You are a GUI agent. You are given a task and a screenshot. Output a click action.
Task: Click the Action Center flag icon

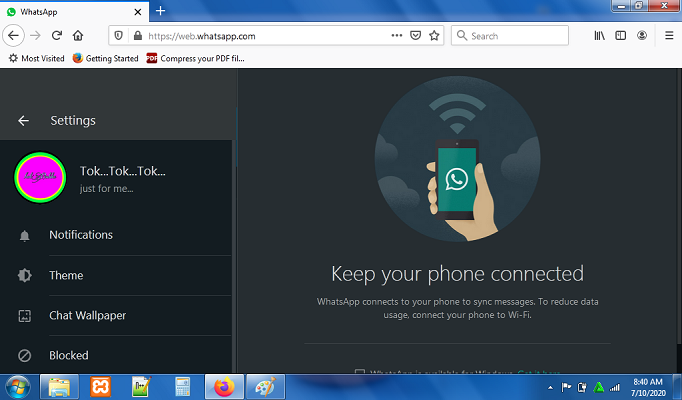pyautogui.click(x=566, y=387)
